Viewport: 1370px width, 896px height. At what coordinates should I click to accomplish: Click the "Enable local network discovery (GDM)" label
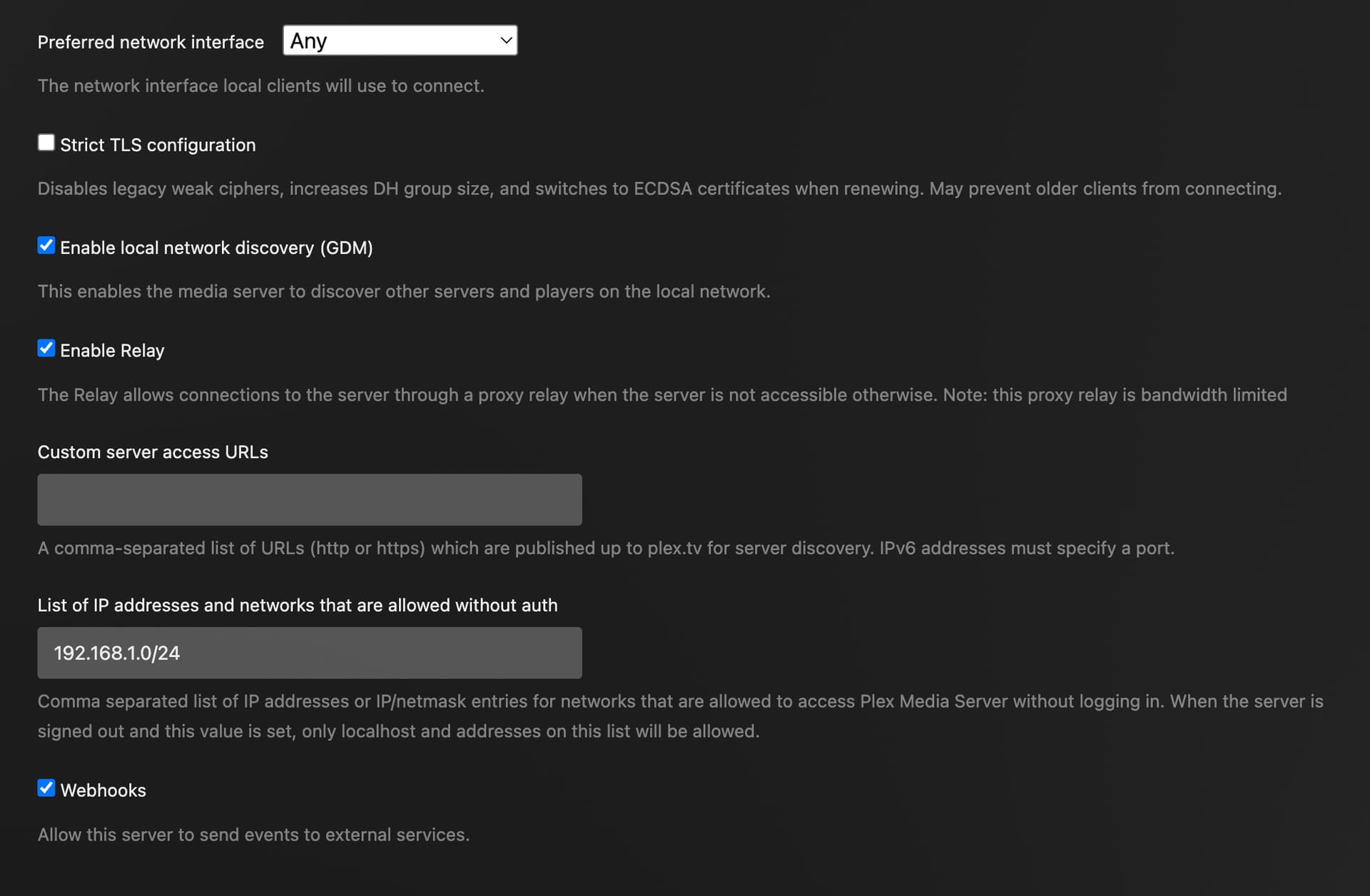pyautogui.click(x=216, y=248)
